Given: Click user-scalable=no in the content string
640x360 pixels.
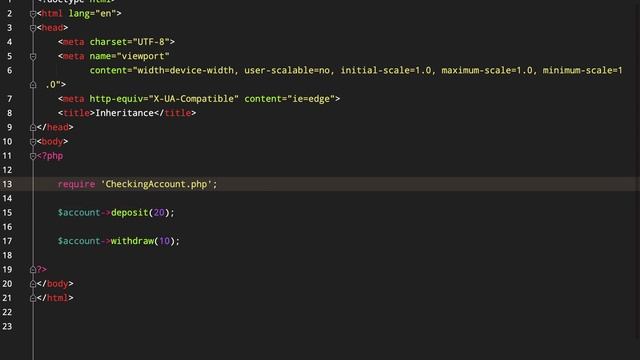Looking at the screenshot, I should coord(287,71).
